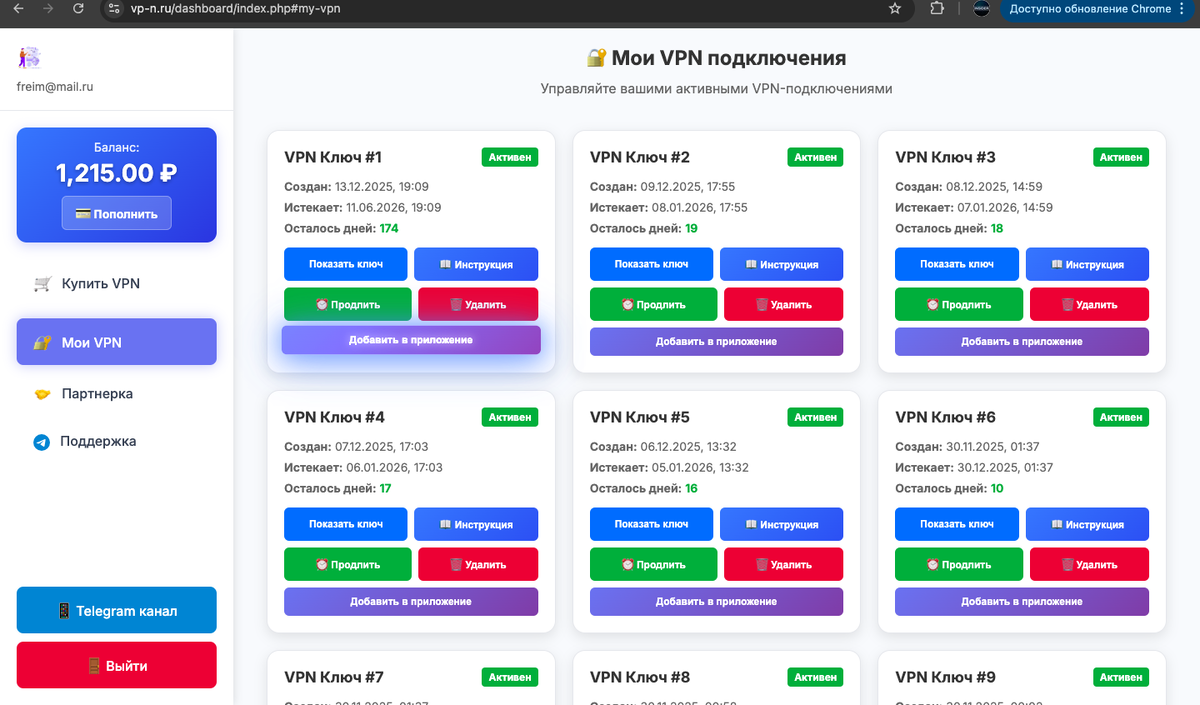Open the browser extensions puzzle icon
This screenshot has height=705, width=1200.
click(937, 9)
